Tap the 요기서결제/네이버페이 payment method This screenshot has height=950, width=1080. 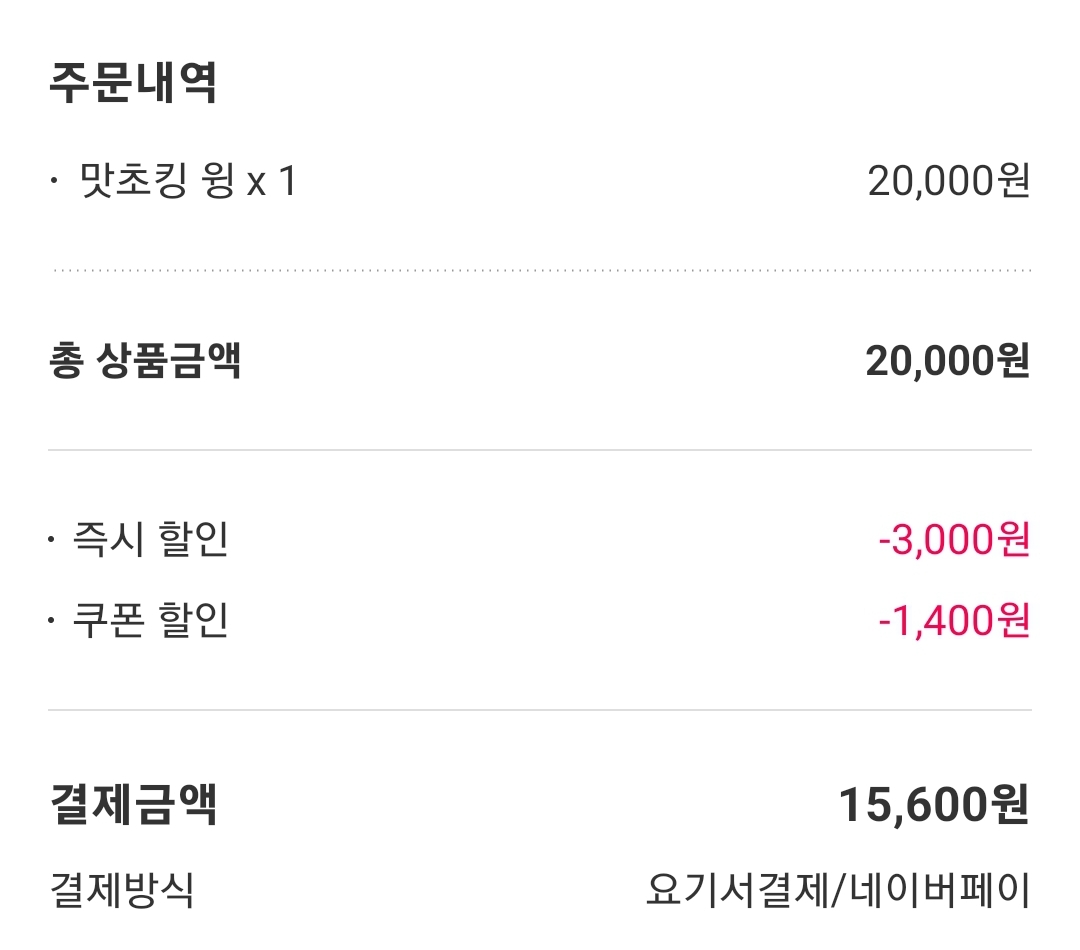coord(837,889)
